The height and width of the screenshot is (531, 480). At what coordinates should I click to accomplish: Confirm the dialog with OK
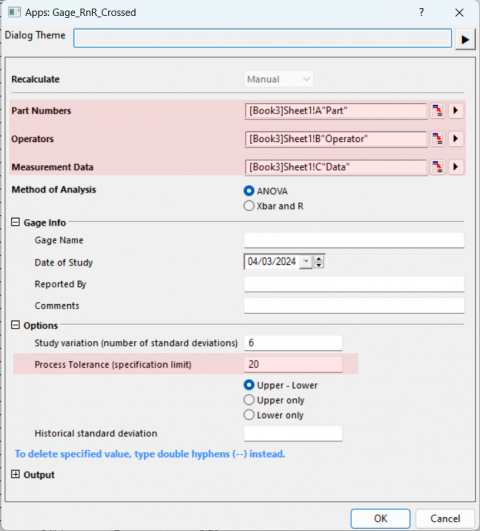click(x=380, y=518)
